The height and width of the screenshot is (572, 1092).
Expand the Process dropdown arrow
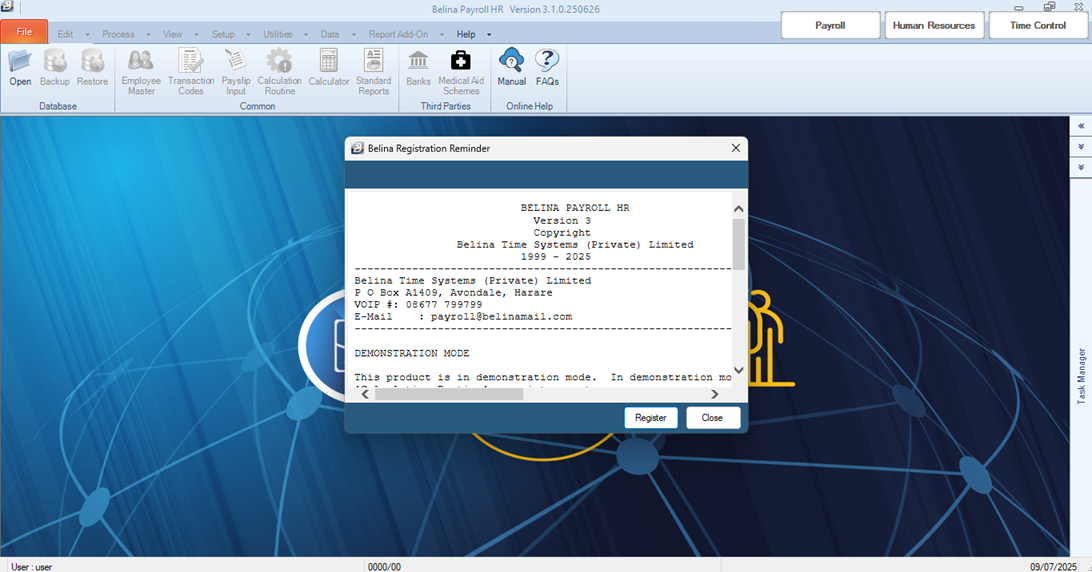[x=148, y=35]
